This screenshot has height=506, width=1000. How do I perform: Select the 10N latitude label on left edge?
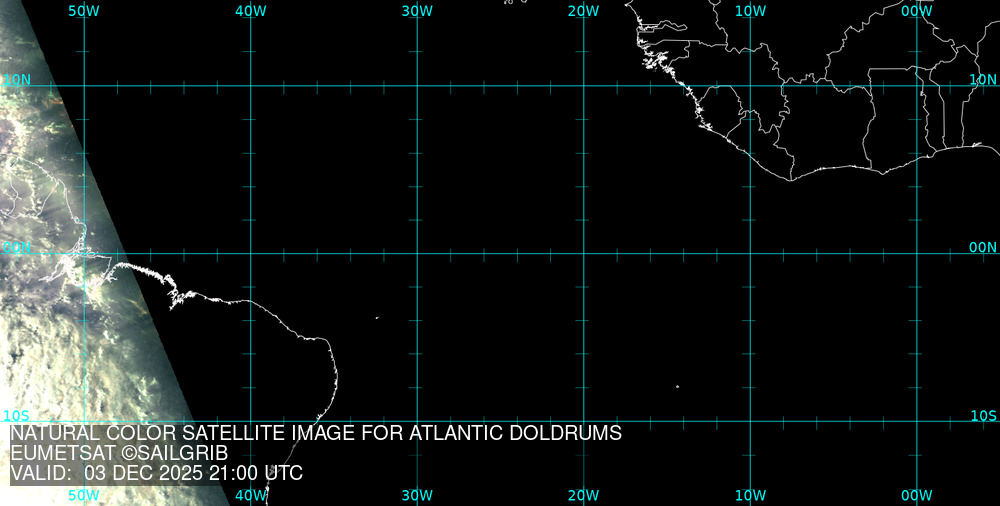click(16, 79)
